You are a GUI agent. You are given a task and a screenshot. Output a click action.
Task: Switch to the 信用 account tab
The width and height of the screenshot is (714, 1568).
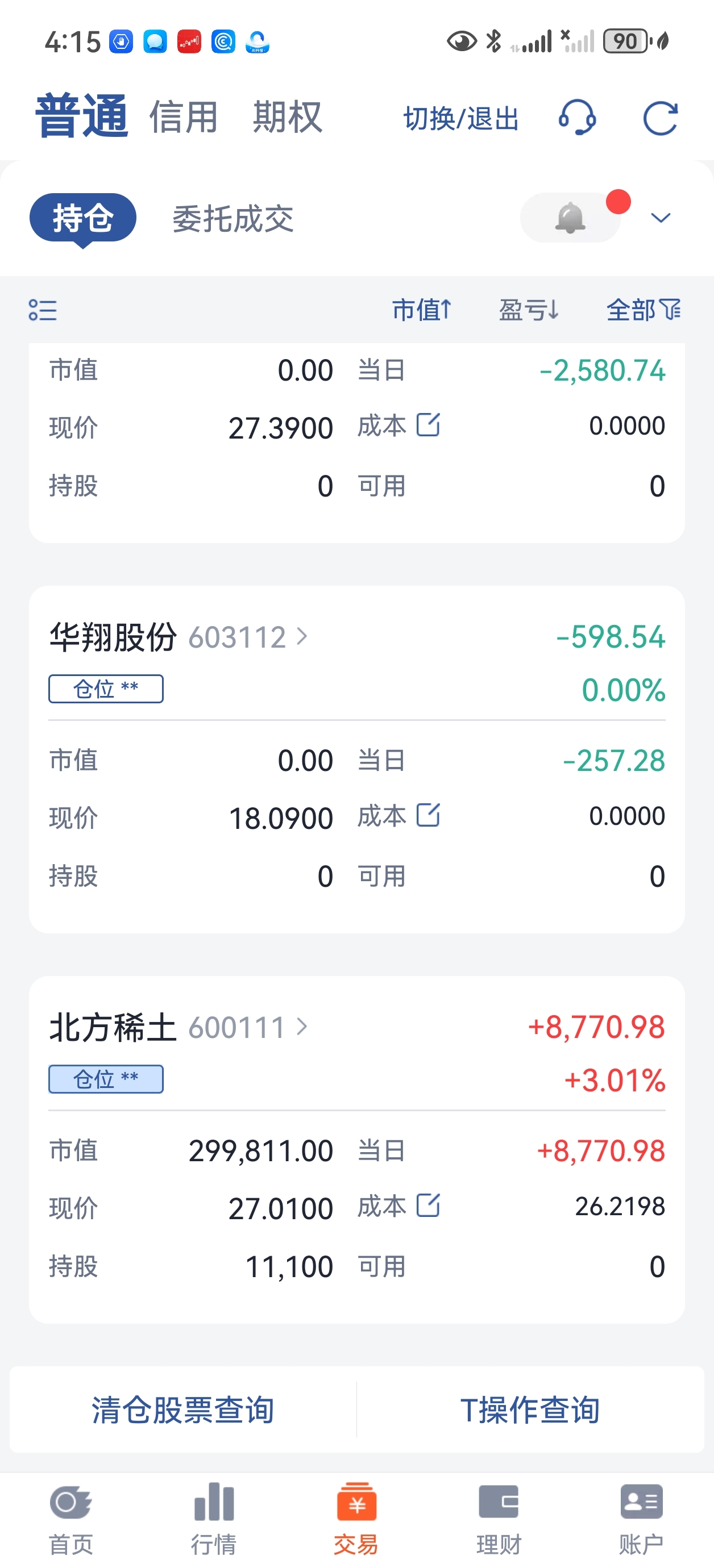pos(184,117)
